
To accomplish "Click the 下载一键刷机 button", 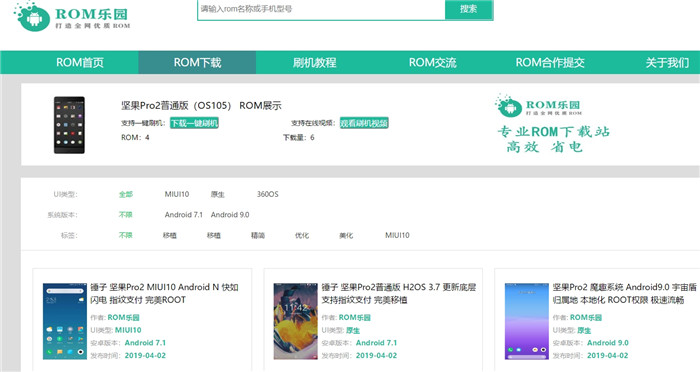I will 194,123.
